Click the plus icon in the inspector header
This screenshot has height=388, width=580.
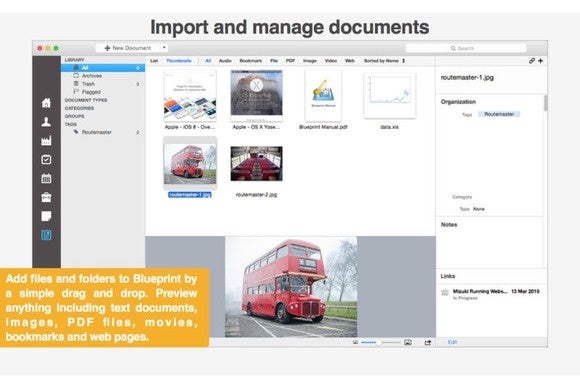tap(540, 61)
